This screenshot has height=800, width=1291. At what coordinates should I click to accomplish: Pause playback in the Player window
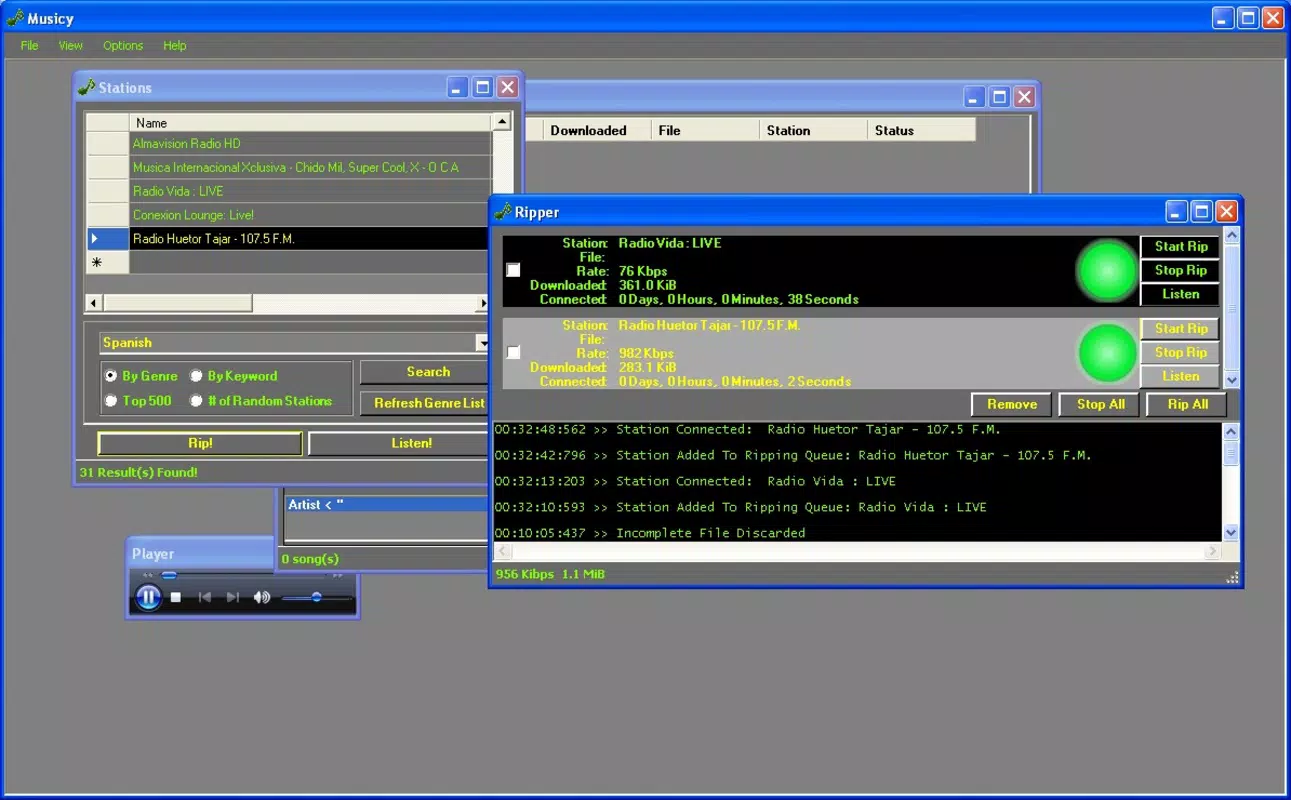click(148, 597)
